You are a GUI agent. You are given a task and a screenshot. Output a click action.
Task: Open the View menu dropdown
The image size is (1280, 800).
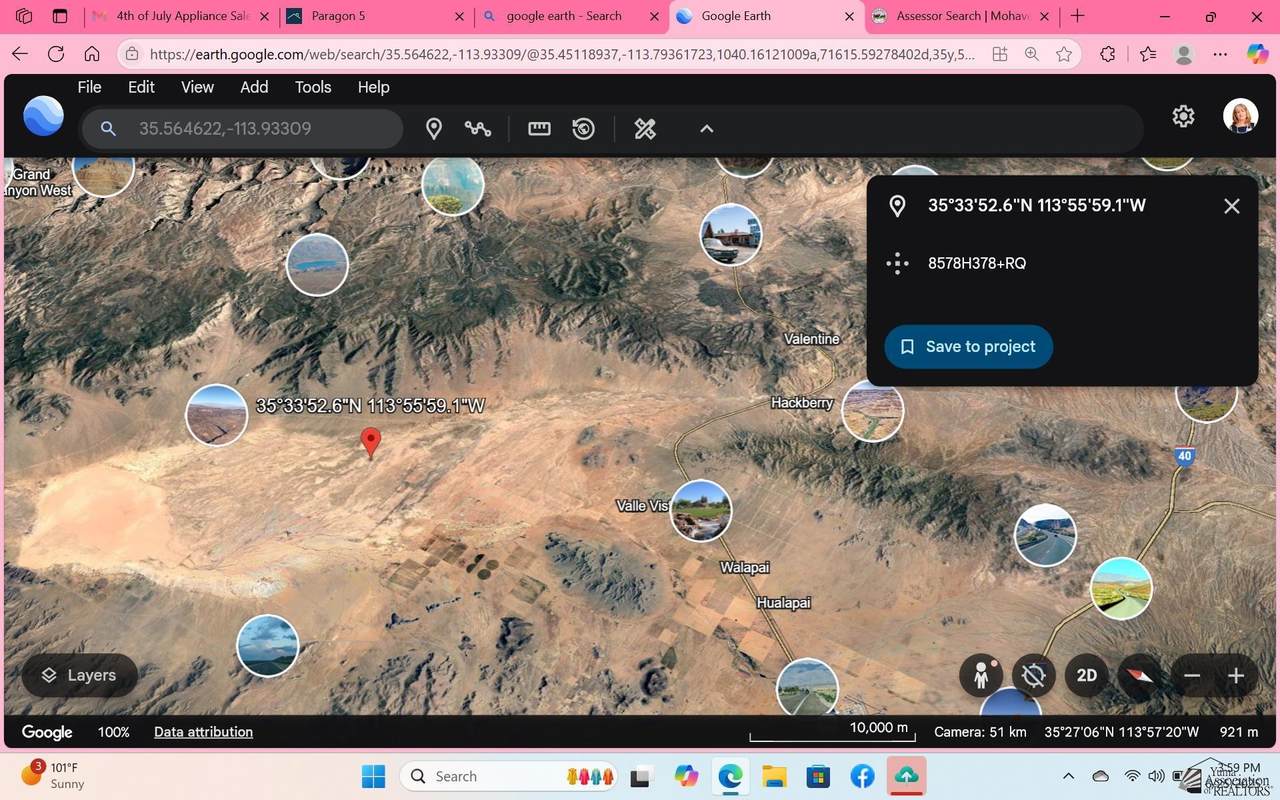(197, 87)
